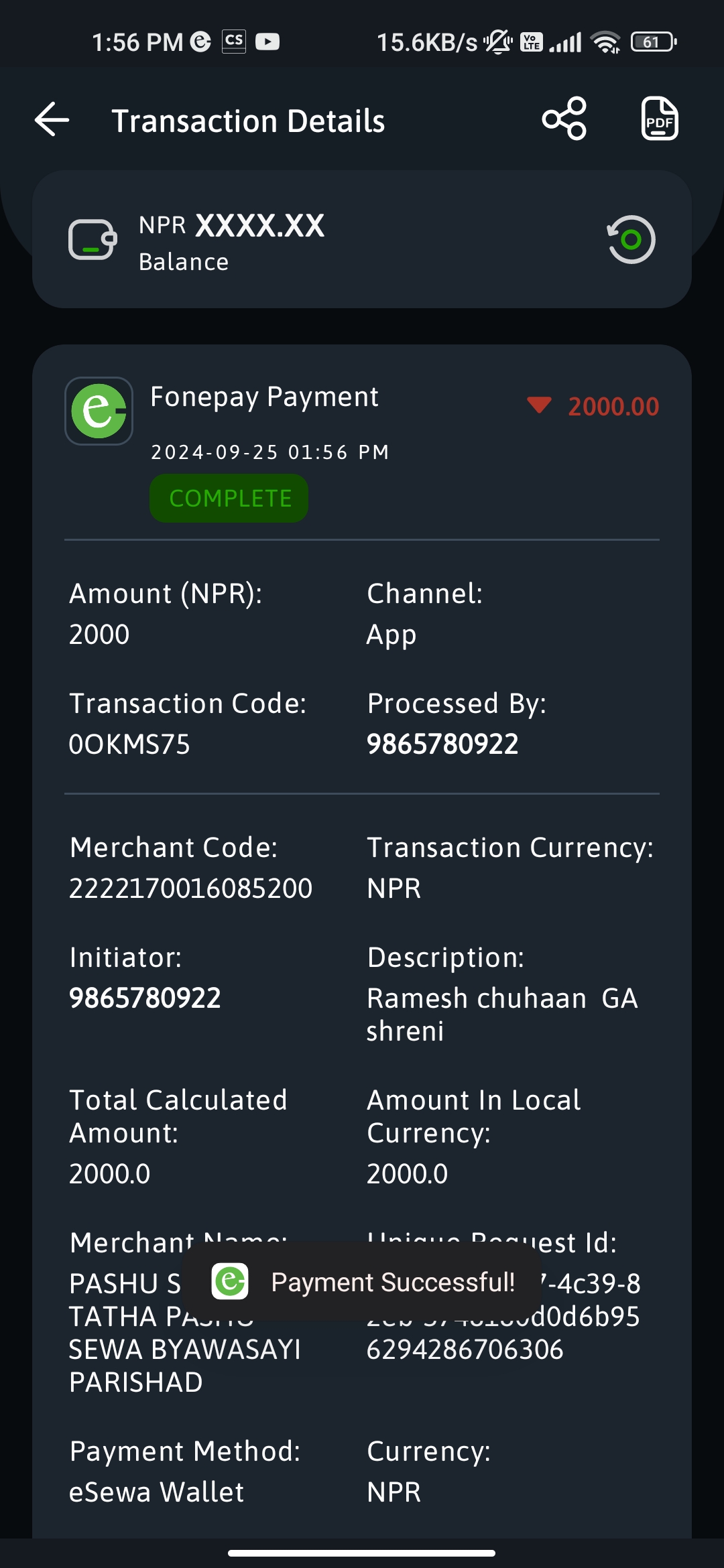Dismiss the Payment Successful toast
724x1568 pixels.
[x=362, y=1281]
